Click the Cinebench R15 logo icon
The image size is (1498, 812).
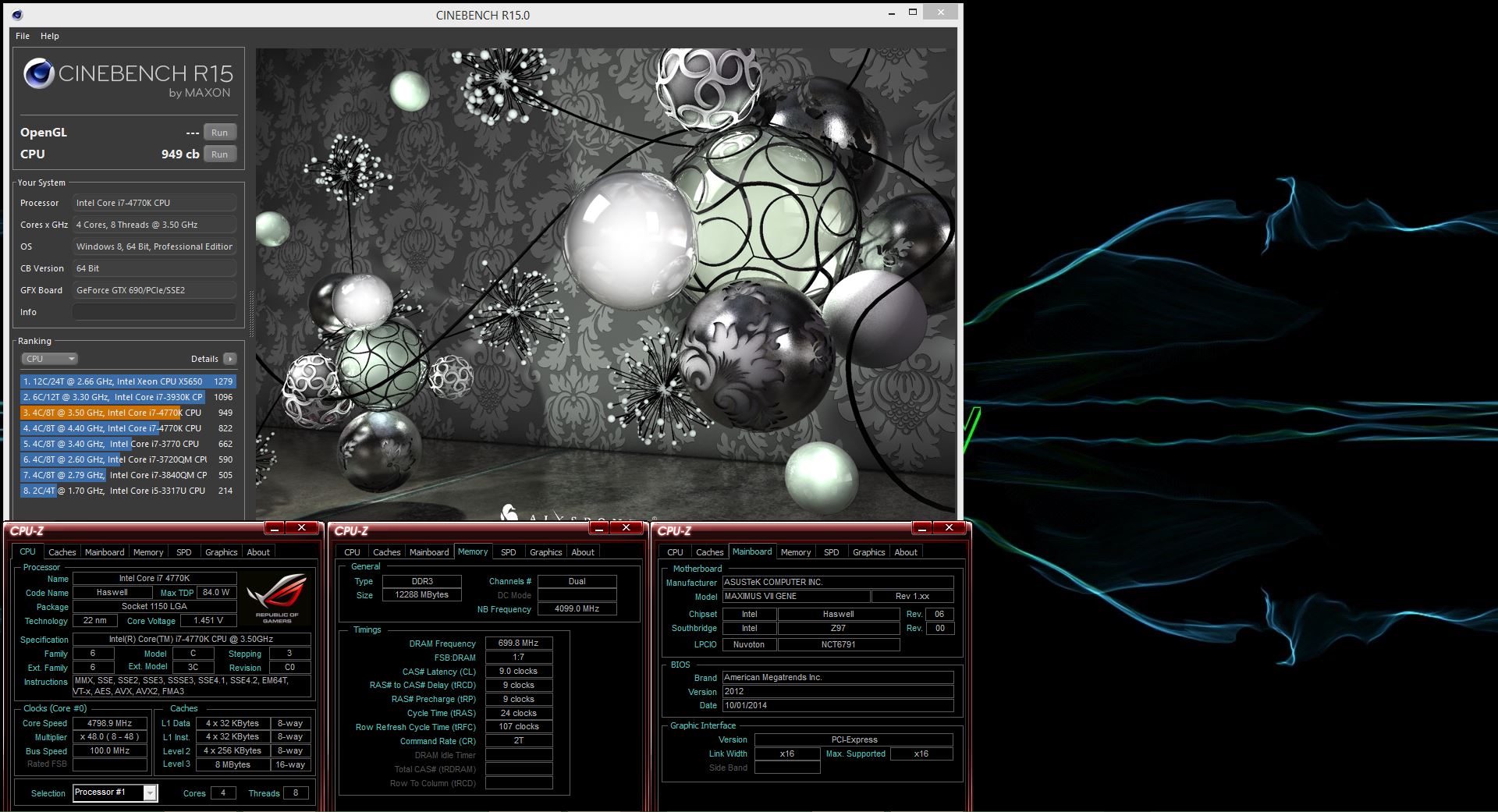(37, 74)
